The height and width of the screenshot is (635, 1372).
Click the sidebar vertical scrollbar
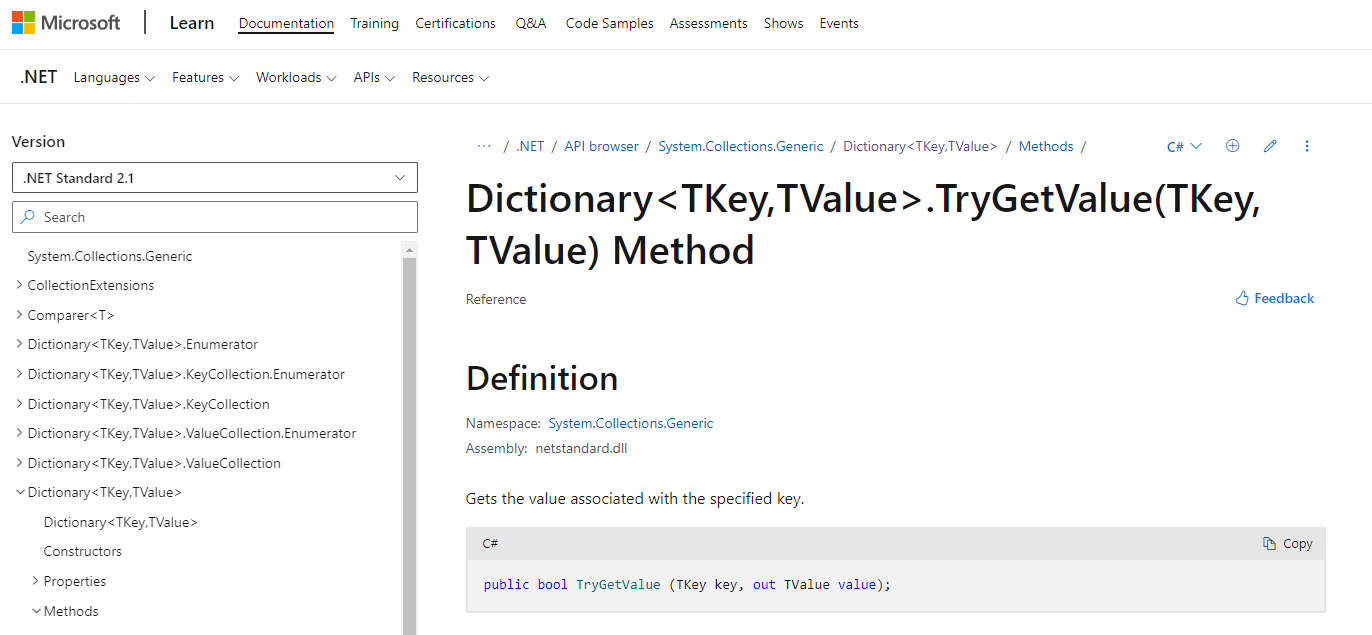coord(409,445)
